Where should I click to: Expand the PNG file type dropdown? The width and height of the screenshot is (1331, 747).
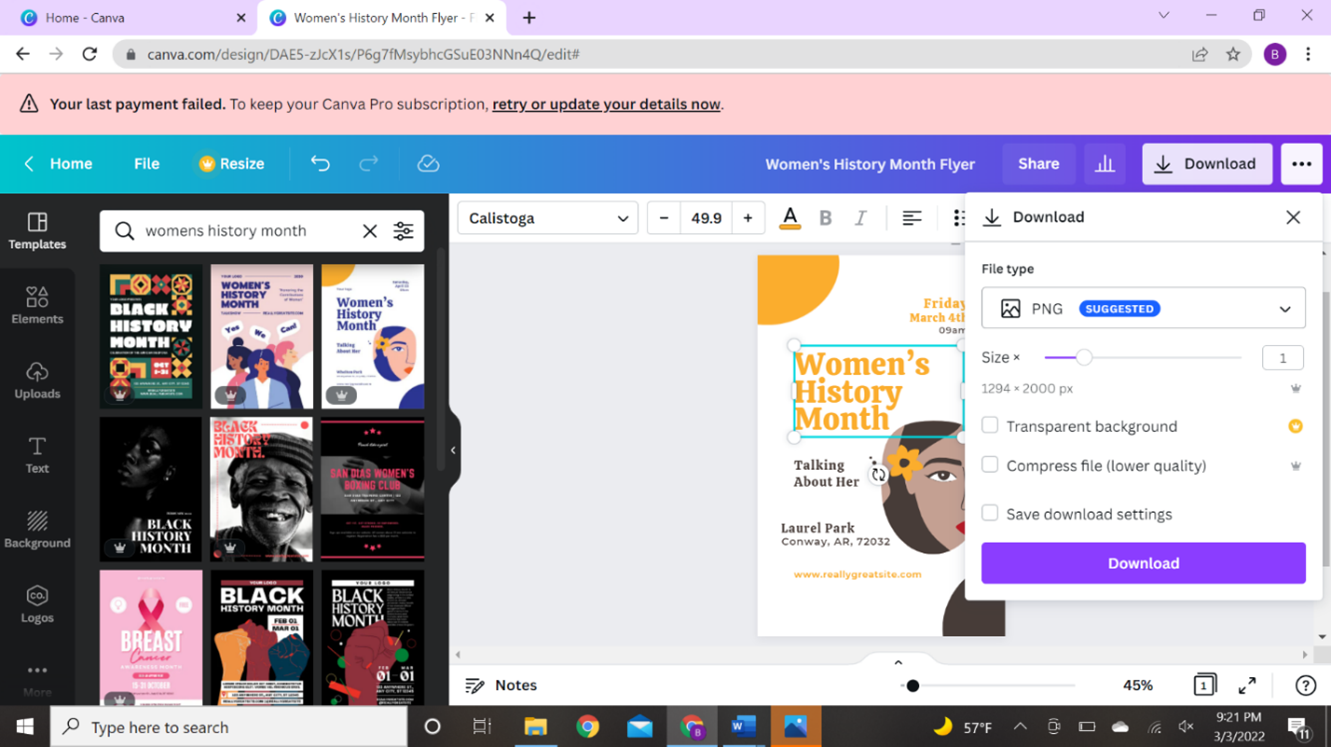1284,308
